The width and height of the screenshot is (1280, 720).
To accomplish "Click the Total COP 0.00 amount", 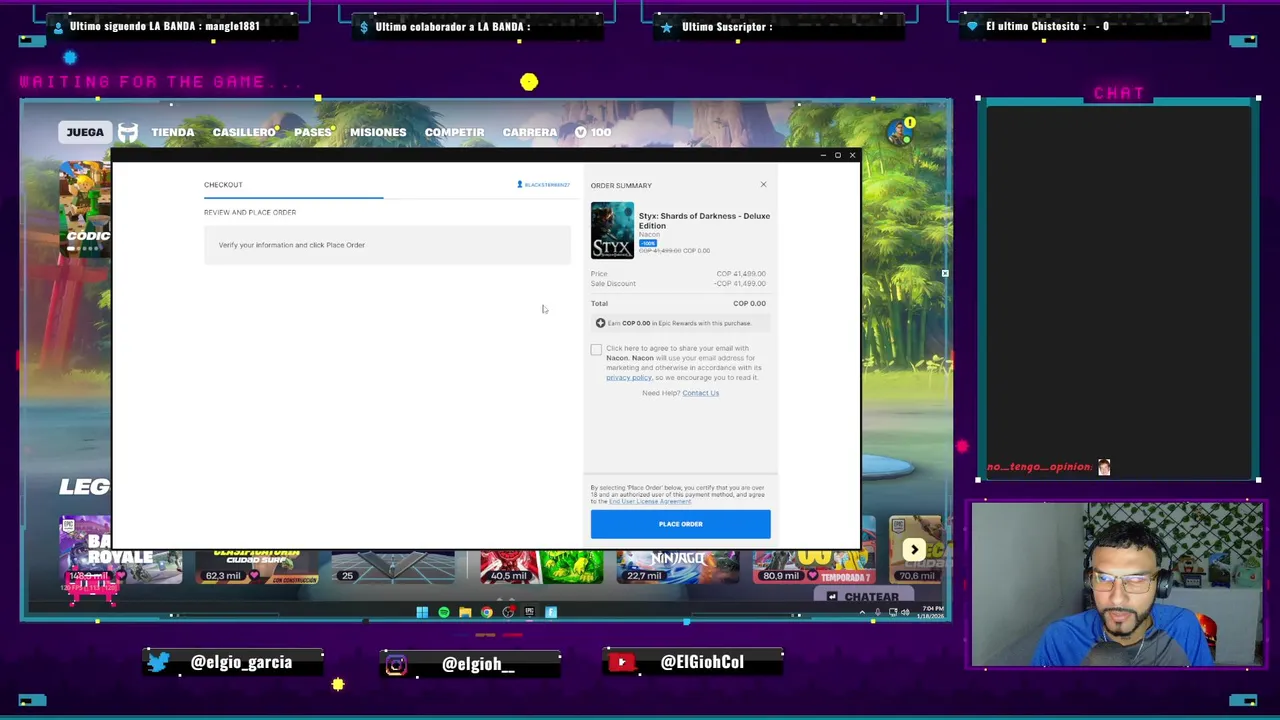I will pyautogui.click(x=749, y=303).
